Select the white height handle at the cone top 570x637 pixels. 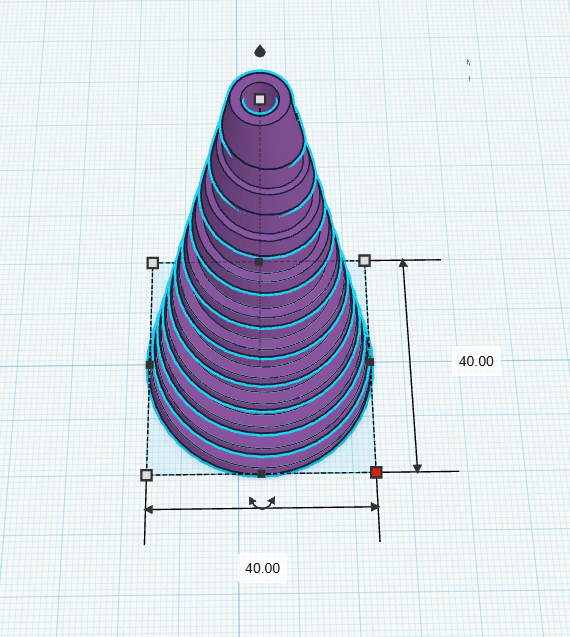pyautogui.click(x=260, y=99)
